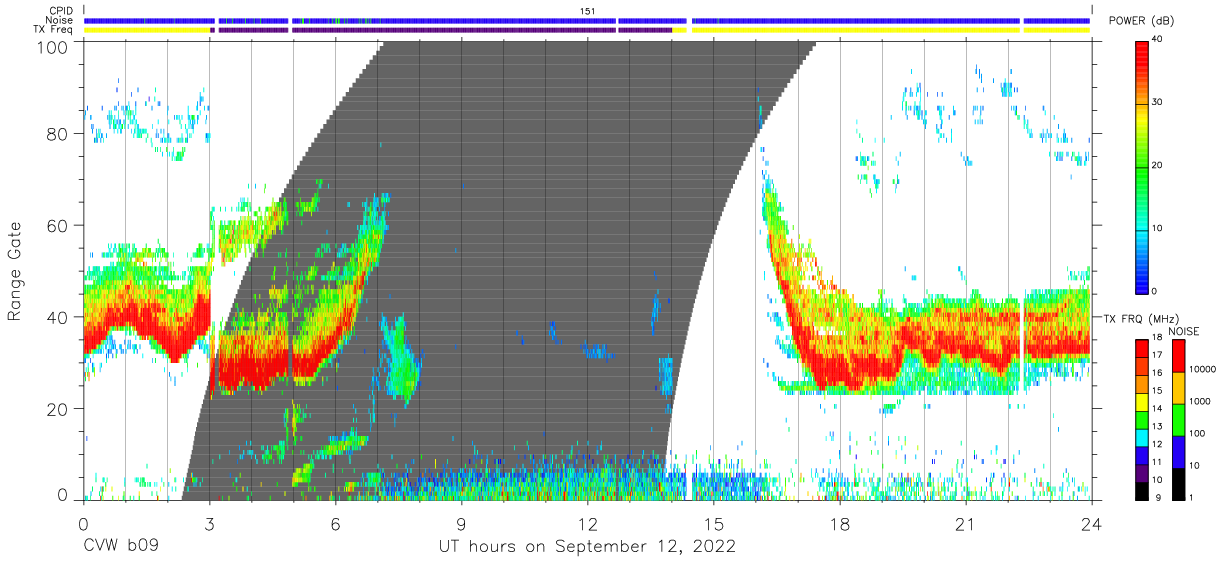1228x567 pixels.
Task: Click power scale value 30
Action: click(x=1159, y=102)
